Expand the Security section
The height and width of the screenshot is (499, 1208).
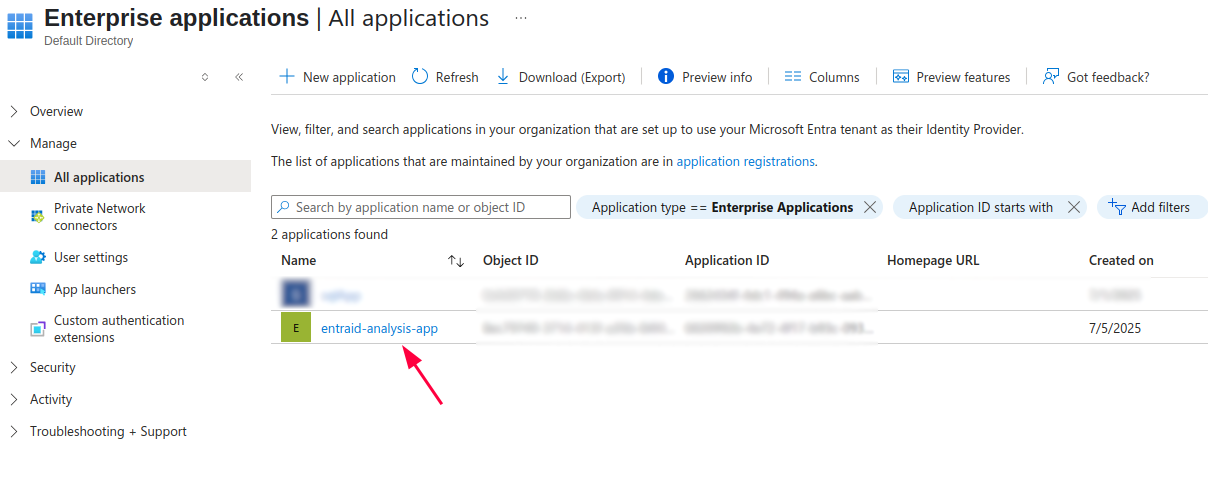point(14,367)
